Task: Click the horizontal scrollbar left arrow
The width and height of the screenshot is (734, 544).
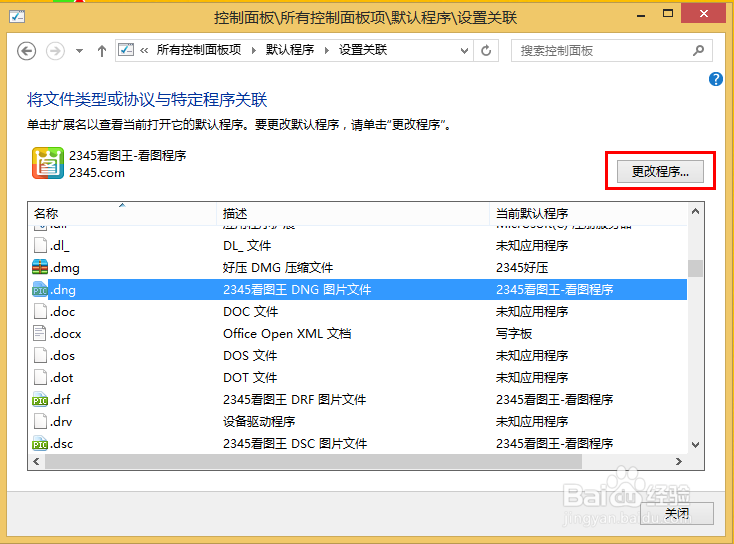Action: (36, 462)
